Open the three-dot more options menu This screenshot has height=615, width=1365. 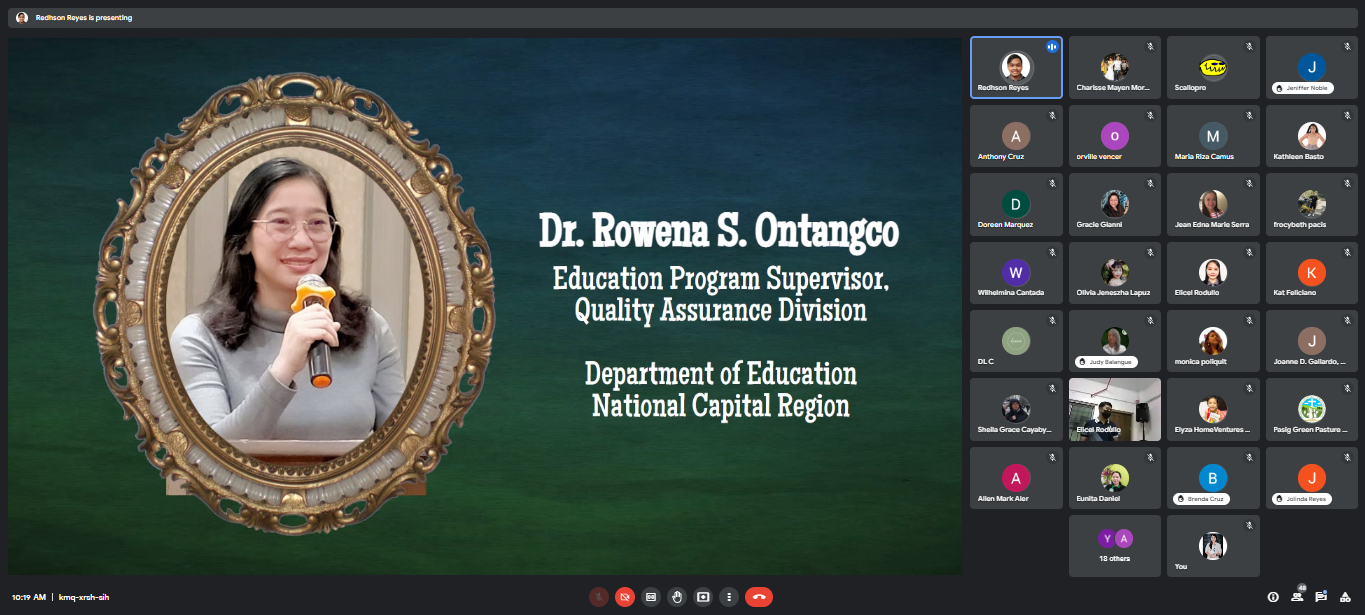tap(729, 597)
